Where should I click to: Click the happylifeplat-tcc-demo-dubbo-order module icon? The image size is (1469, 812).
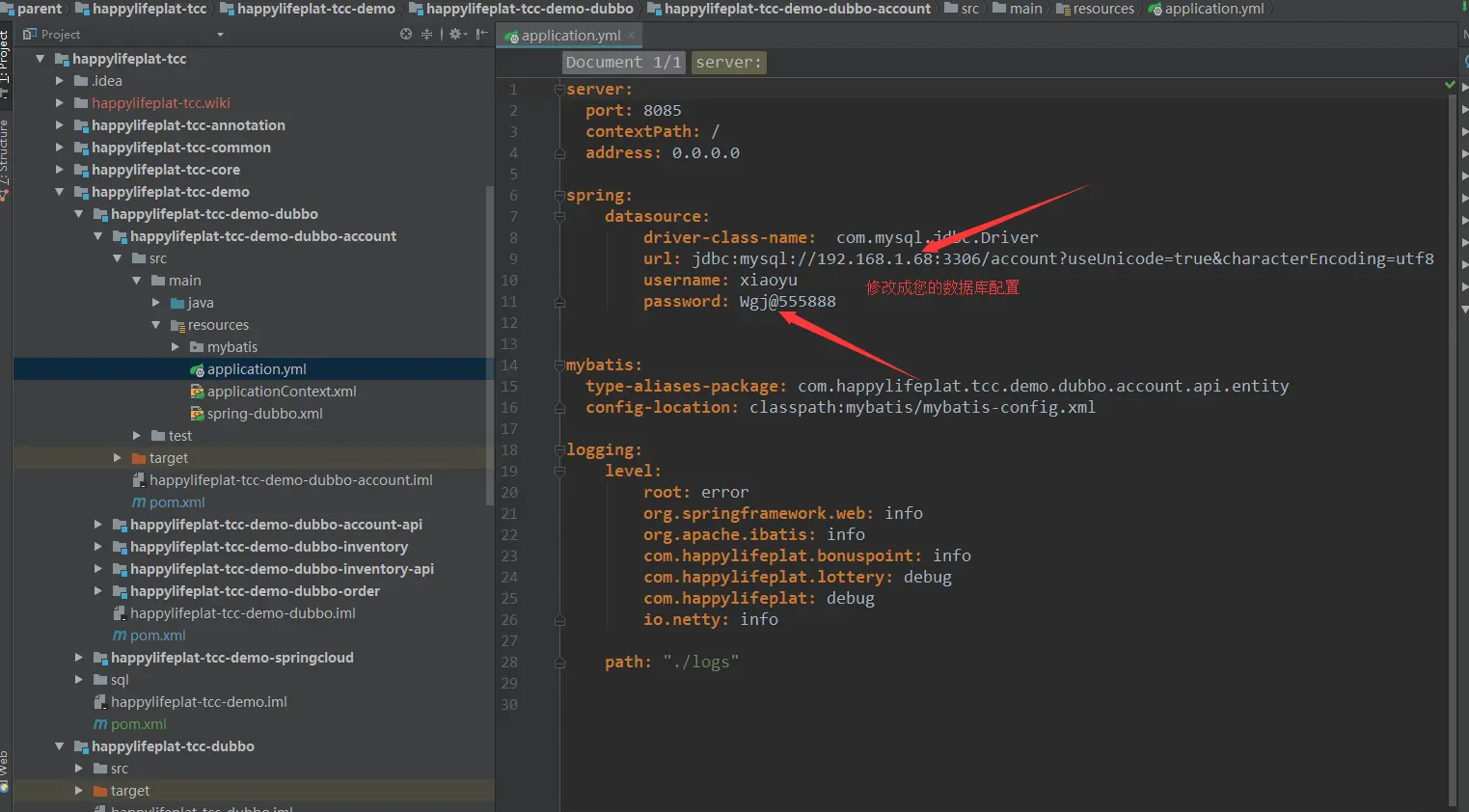click(x=120, y=591)
